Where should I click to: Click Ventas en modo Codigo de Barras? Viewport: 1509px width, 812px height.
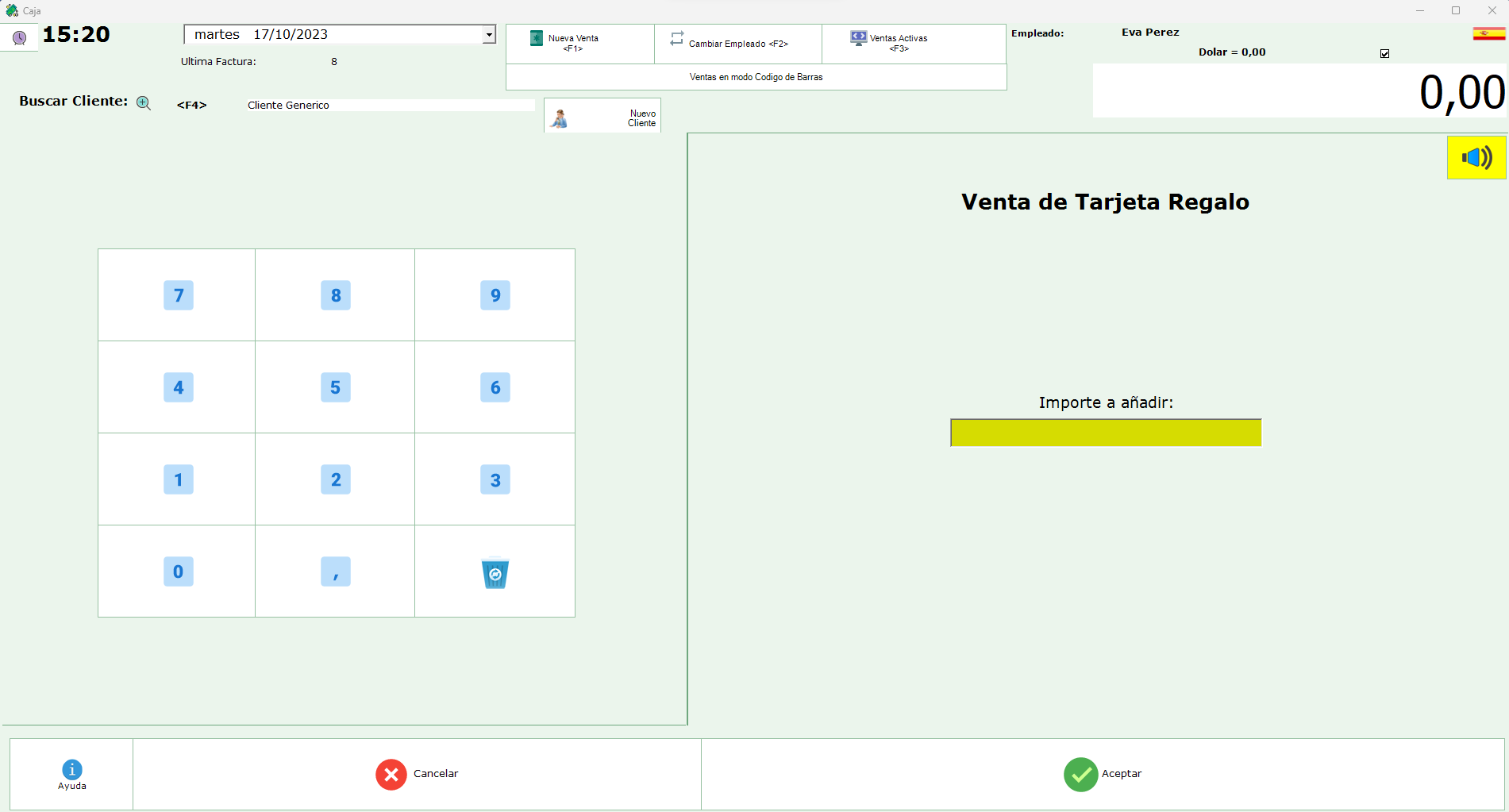point(756,77)
